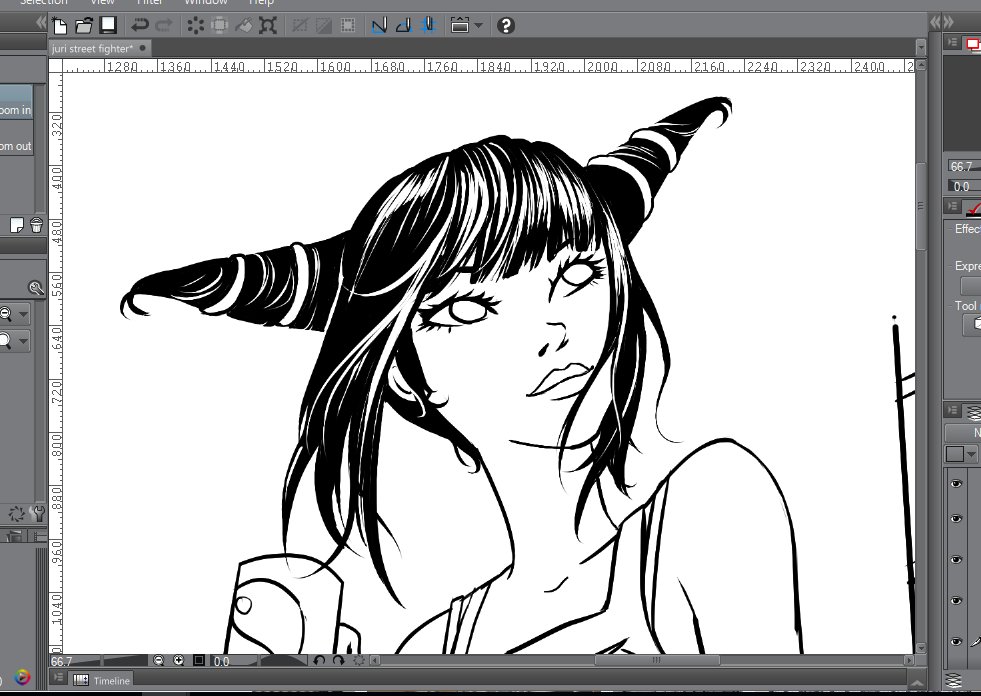Toggle Snap to Ruler
The height and width of the screenshot is (696, 981).
coord(380,26)
